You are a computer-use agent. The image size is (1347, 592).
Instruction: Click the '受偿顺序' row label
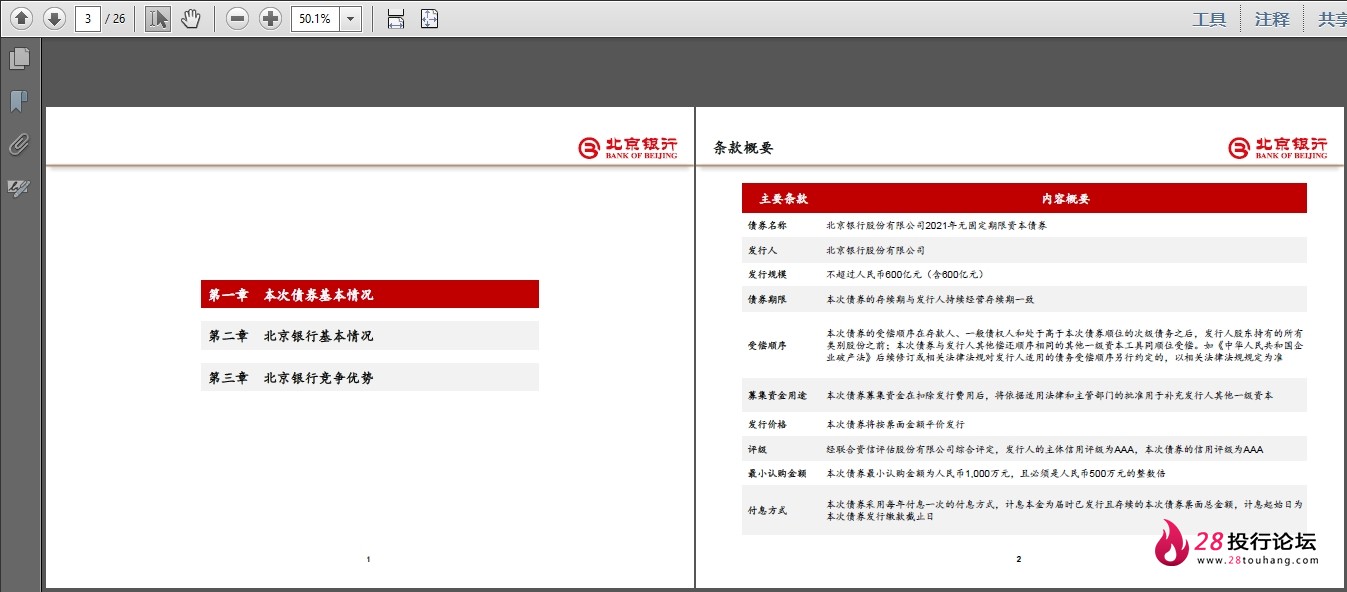[767, 345]
